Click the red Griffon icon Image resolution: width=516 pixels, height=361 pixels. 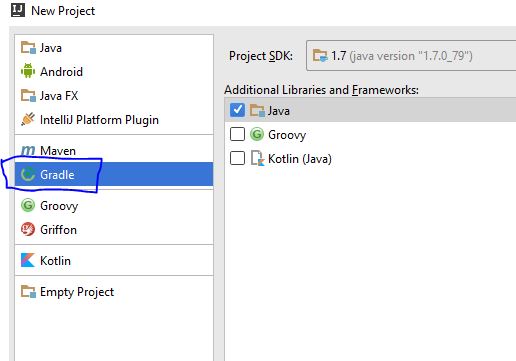click(x=28, y=229)
